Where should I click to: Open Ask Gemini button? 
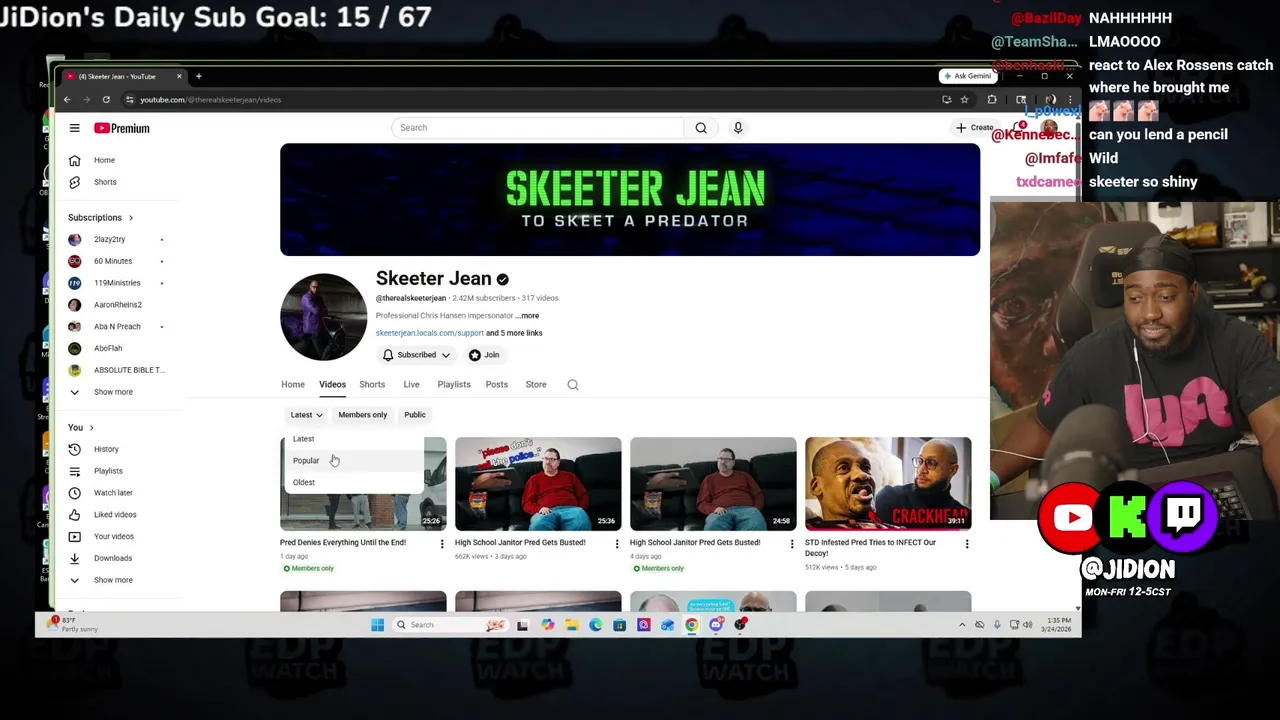click(x=967, y=76)
